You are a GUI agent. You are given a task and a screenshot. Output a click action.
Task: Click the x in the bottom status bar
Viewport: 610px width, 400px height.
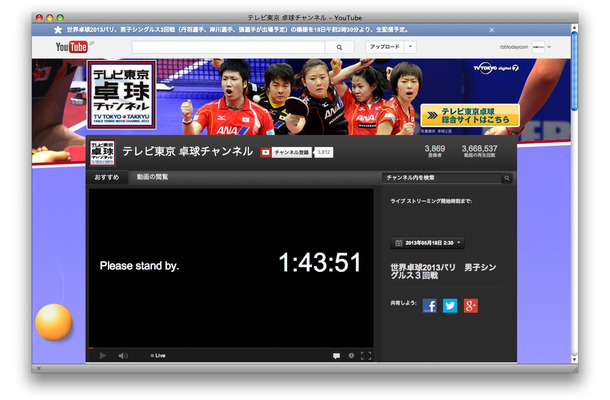pos(39,368)
